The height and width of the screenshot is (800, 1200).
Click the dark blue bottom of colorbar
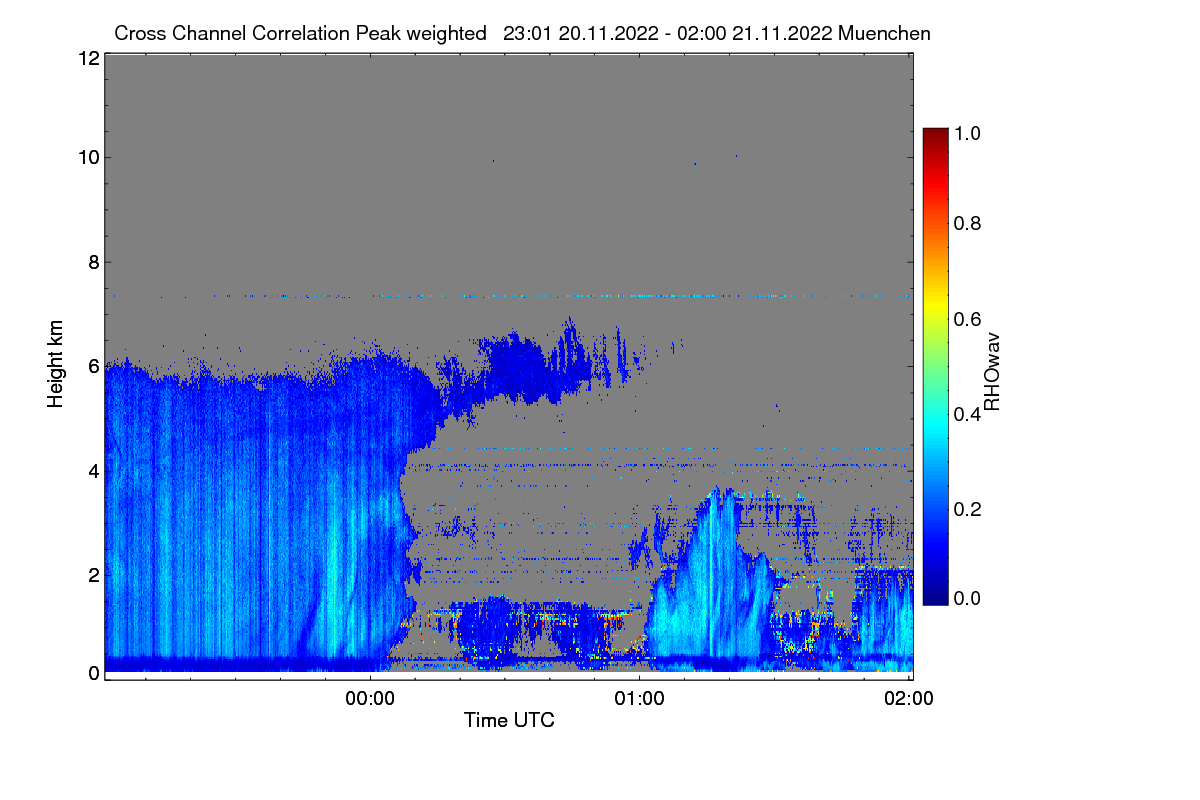(935, 597)
